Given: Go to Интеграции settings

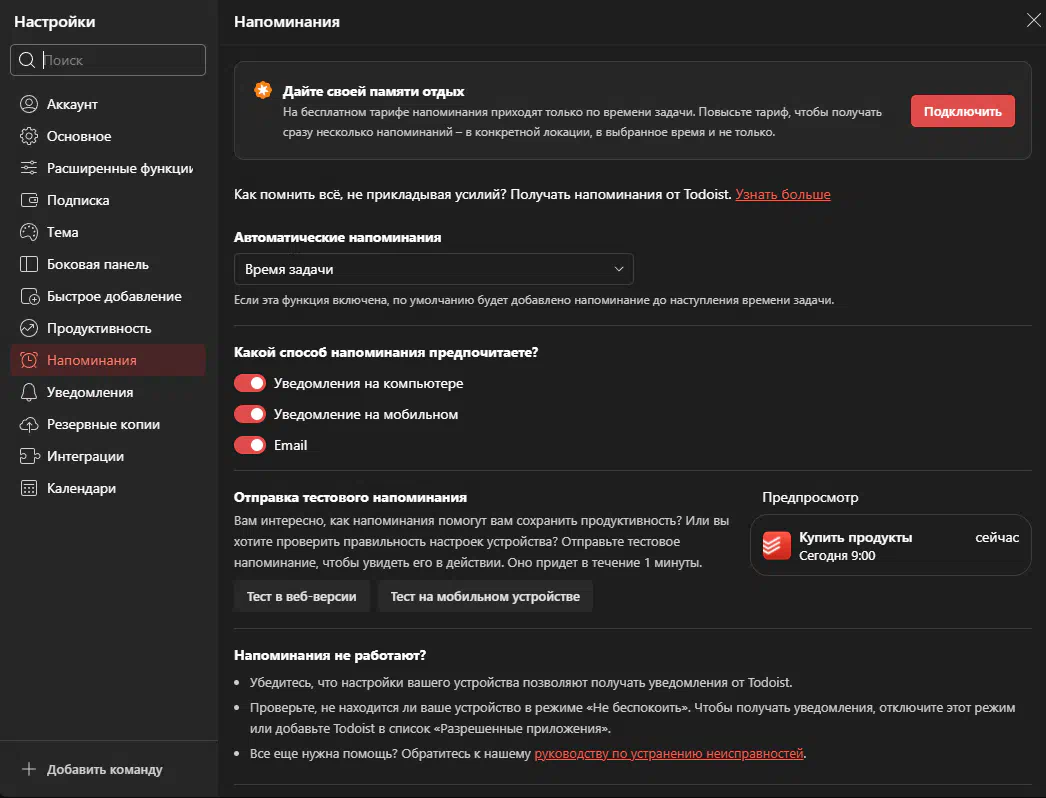Looking at the screenshot, I should coord(108,456).
